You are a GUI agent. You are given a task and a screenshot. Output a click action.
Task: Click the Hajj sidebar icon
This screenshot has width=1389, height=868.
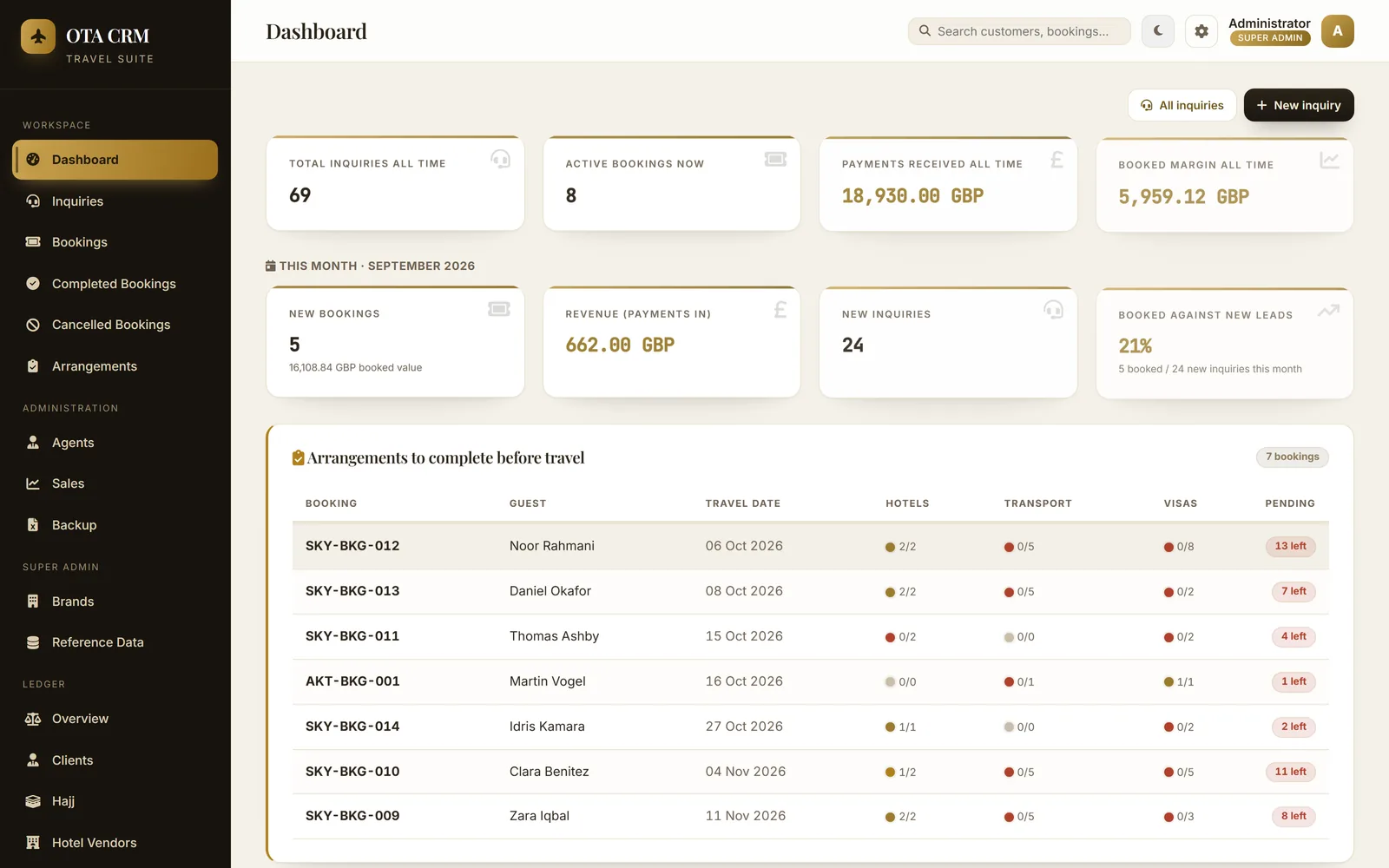click(x=33, y=801)
